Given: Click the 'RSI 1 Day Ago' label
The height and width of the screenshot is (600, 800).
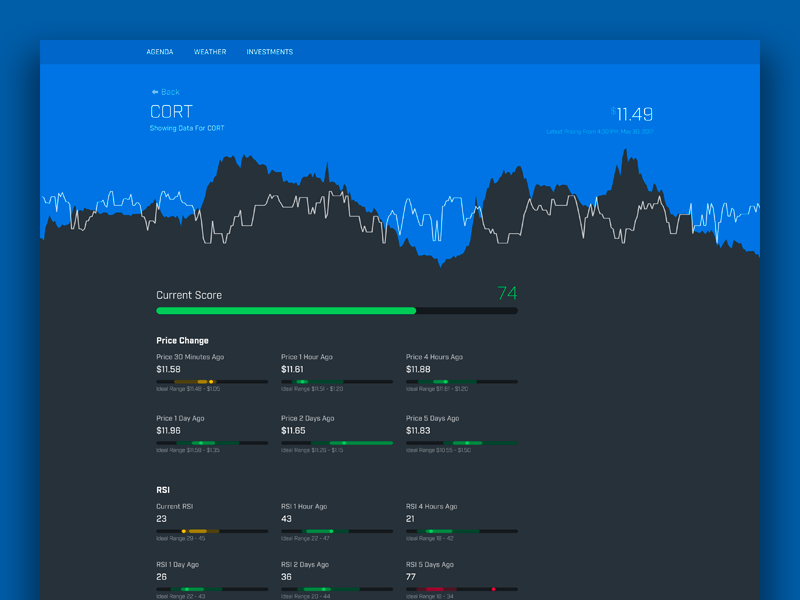Looking at the screenshot, I should 178,565.
